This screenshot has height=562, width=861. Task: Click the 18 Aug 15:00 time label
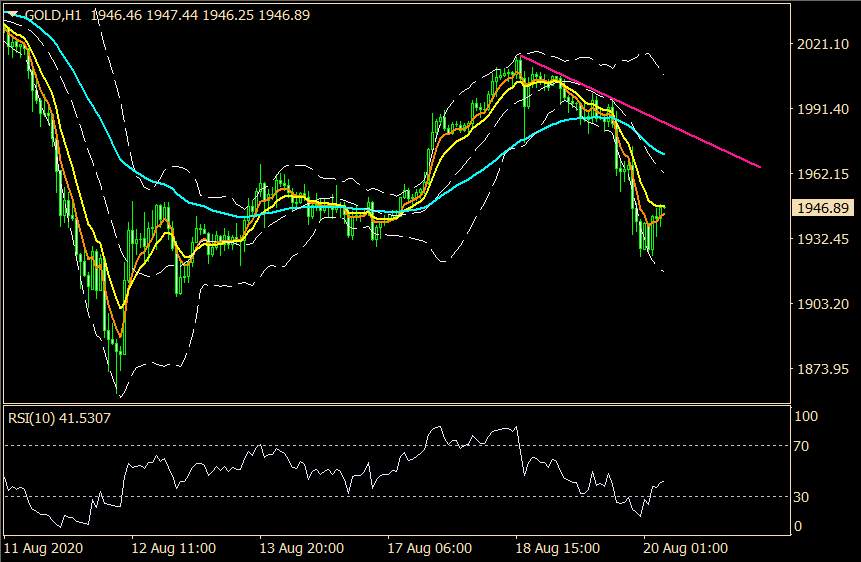557,548
